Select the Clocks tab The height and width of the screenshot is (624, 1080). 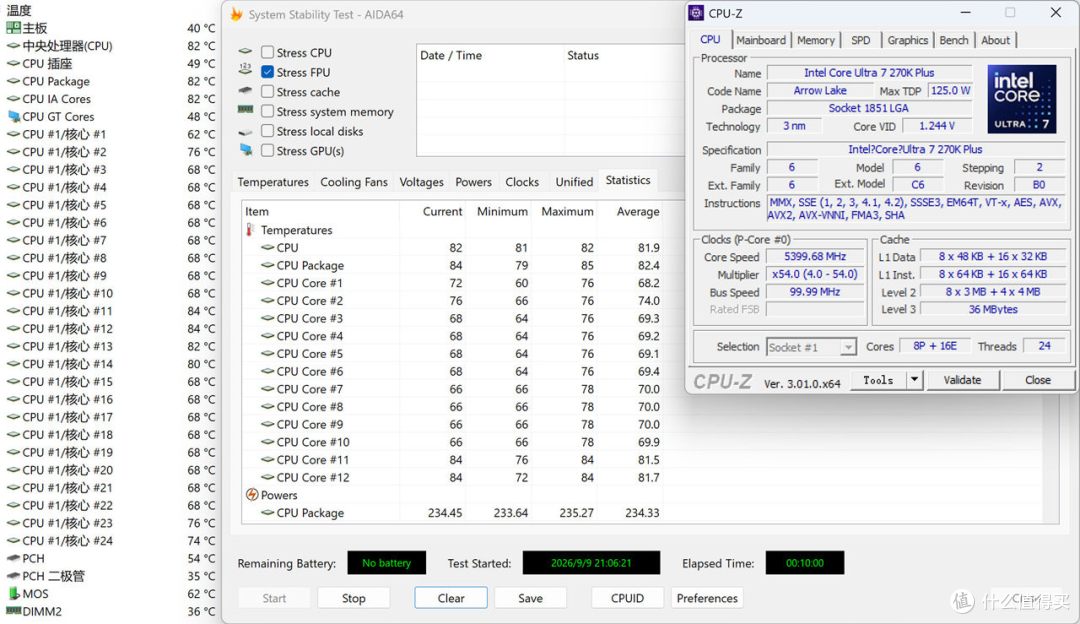(521, 182)
